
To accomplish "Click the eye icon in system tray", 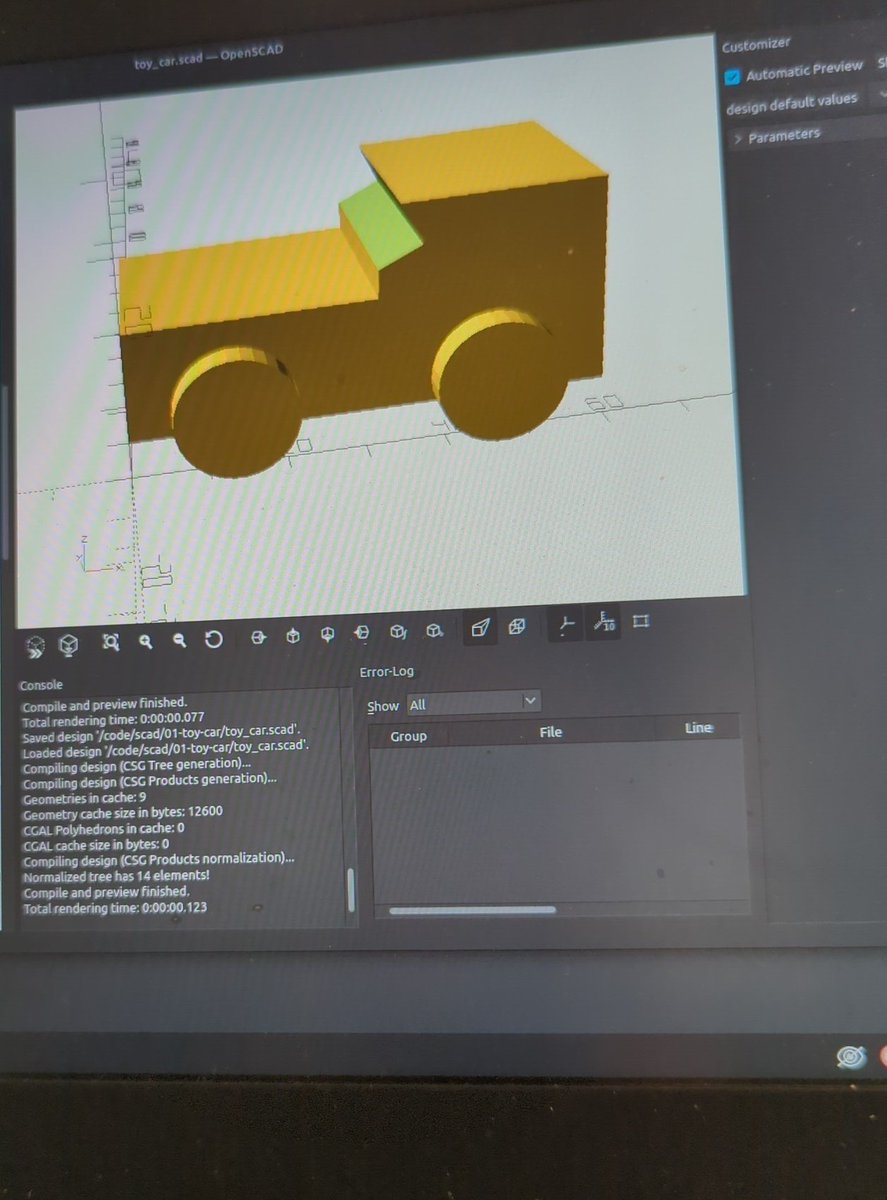I will click(x=851, y=1058).
